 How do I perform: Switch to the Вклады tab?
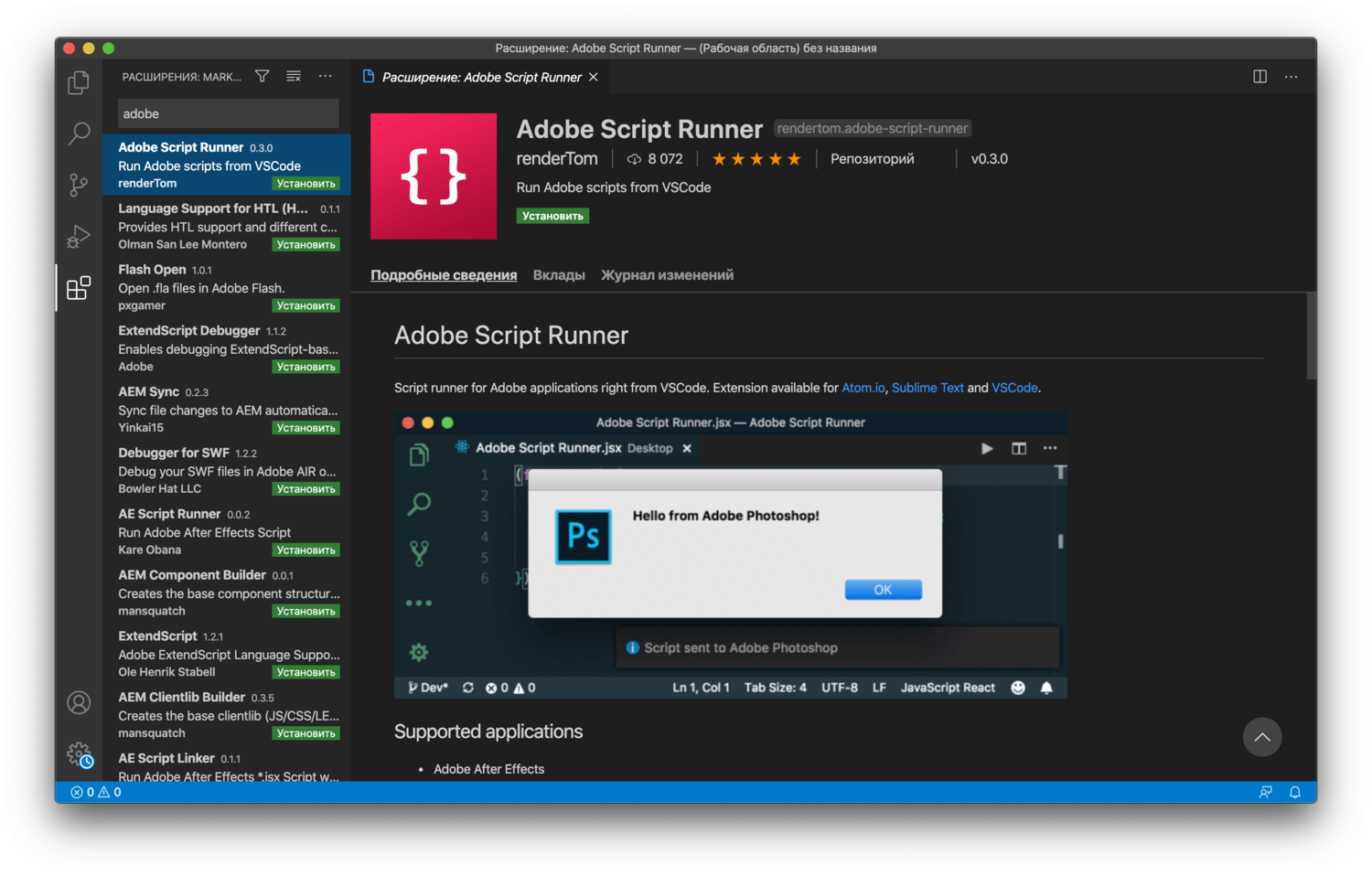(x=559, y=275)
